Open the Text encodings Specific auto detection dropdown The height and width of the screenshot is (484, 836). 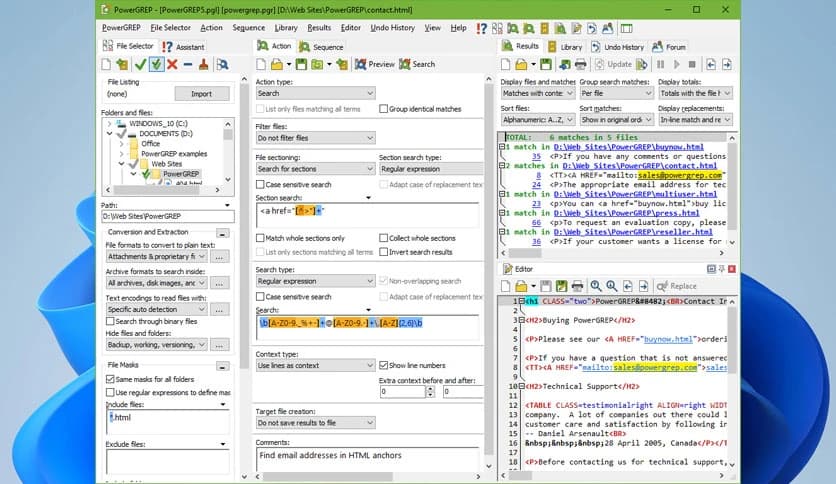(x=156, y=310)
